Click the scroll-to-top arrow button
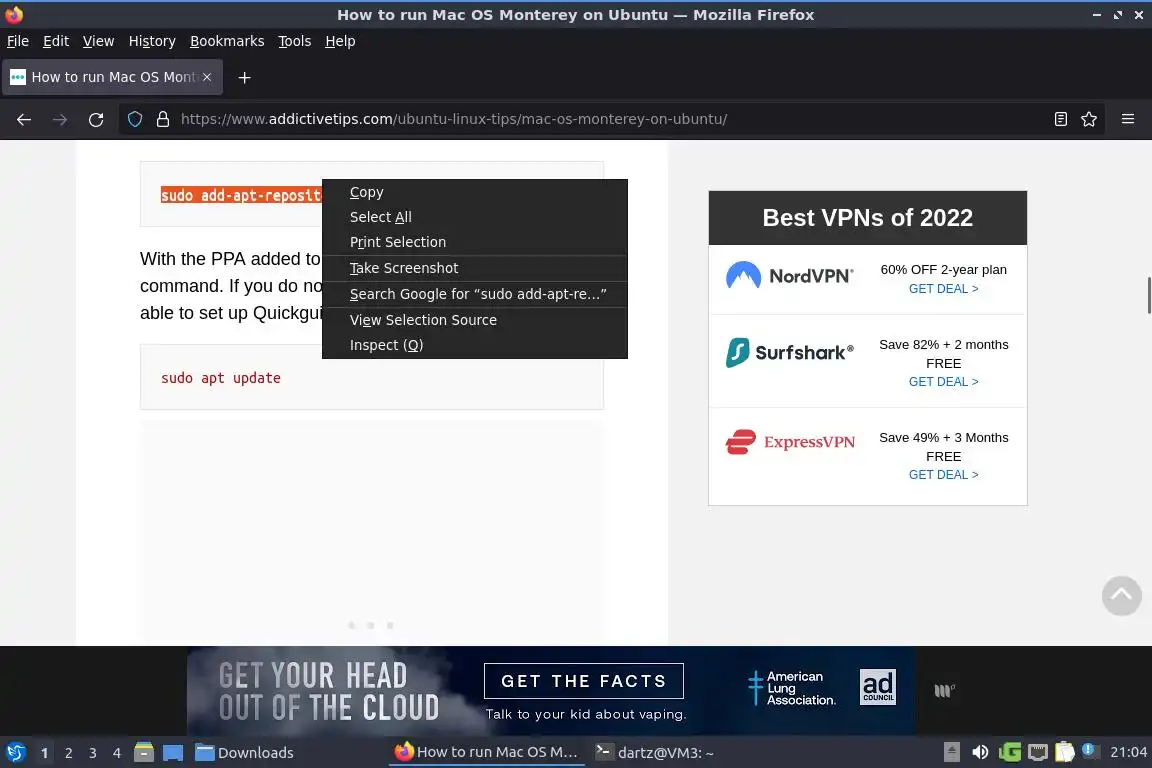This screenshot has height=768, width=1152. 1121,595
